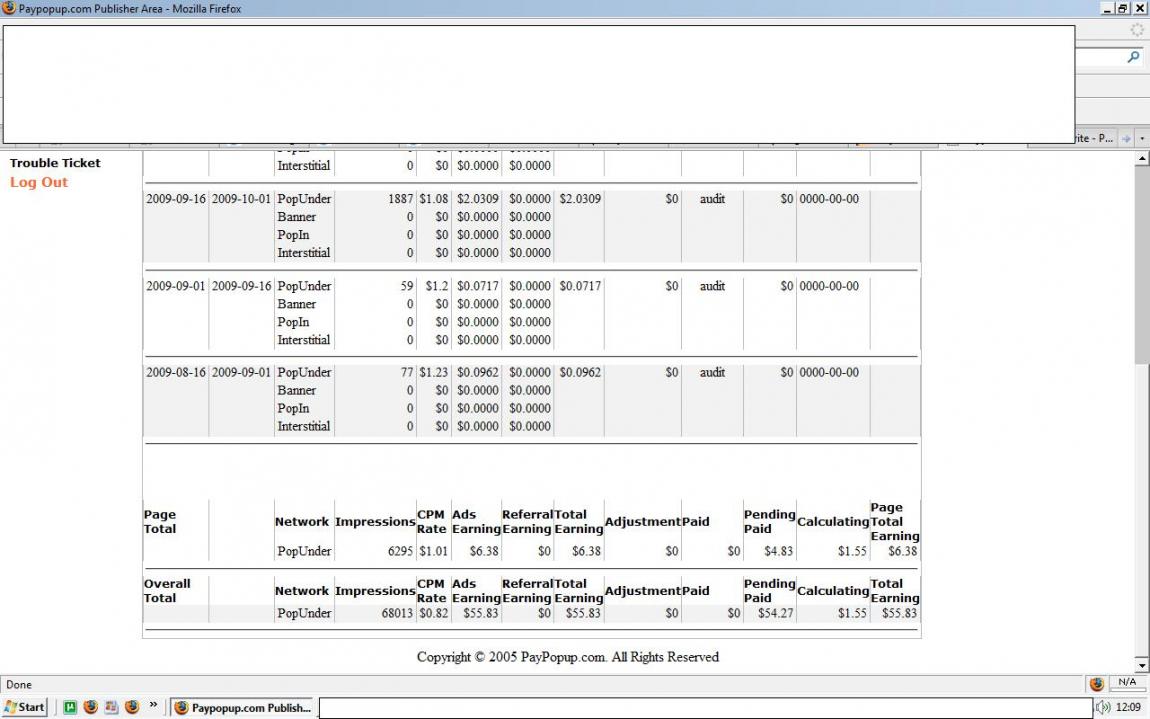Viewport: 1150px width, 719px height.
Task: Click the Page Total row label
Action: 160,522
